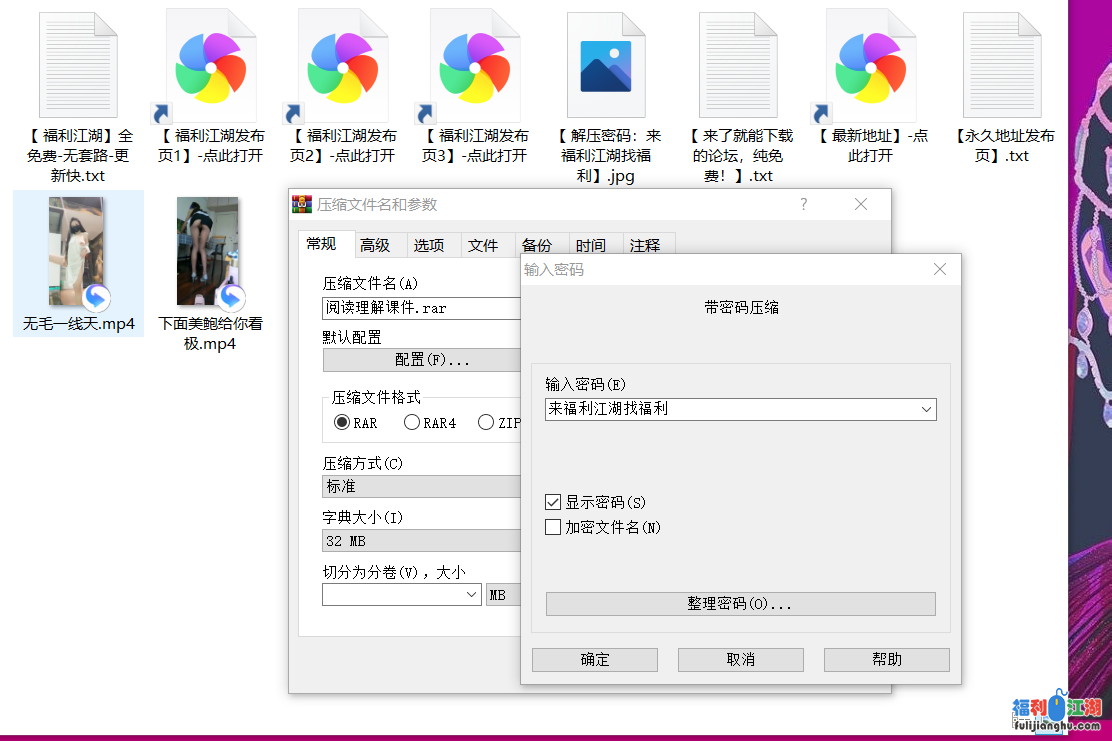Open the 压缩方式 dropdown showing 标准
The image size is (1112, 741).
[x=421, y=486]
